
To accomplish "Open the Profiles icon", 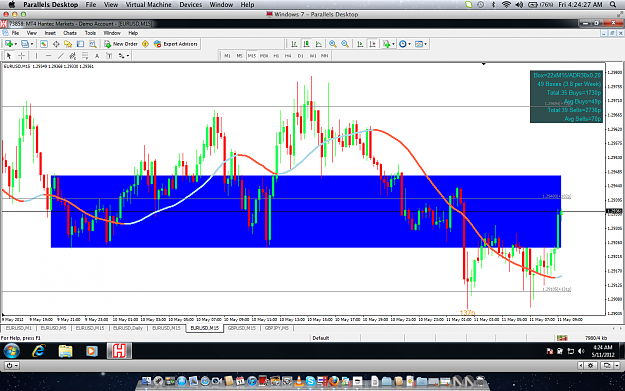I will [25, 44].
